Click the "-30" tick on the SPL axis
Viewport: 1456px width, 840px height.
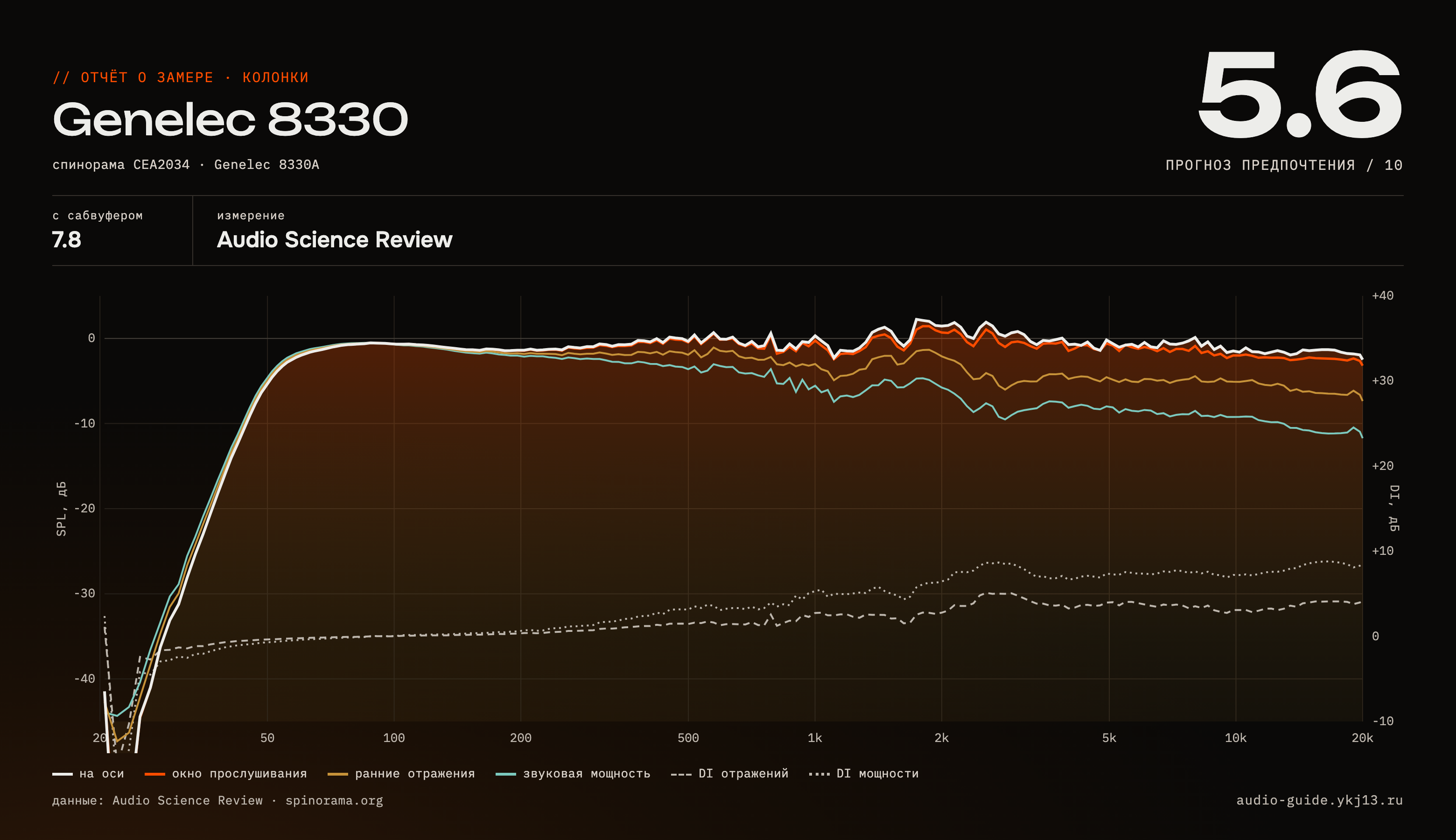tap(84, 594)
